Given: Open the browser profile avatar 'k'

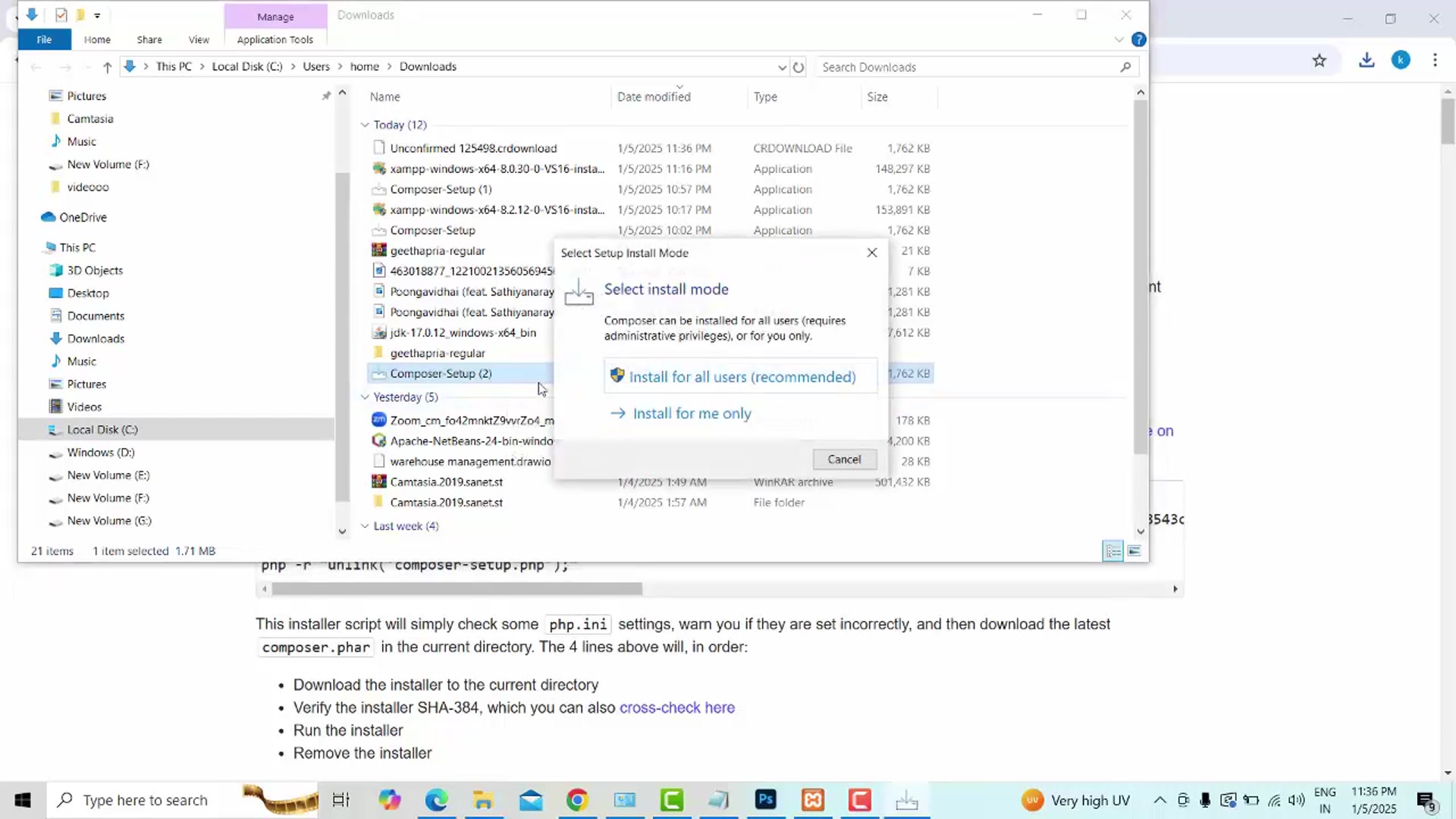Looking at the screenshot, I should point(1401,61).
